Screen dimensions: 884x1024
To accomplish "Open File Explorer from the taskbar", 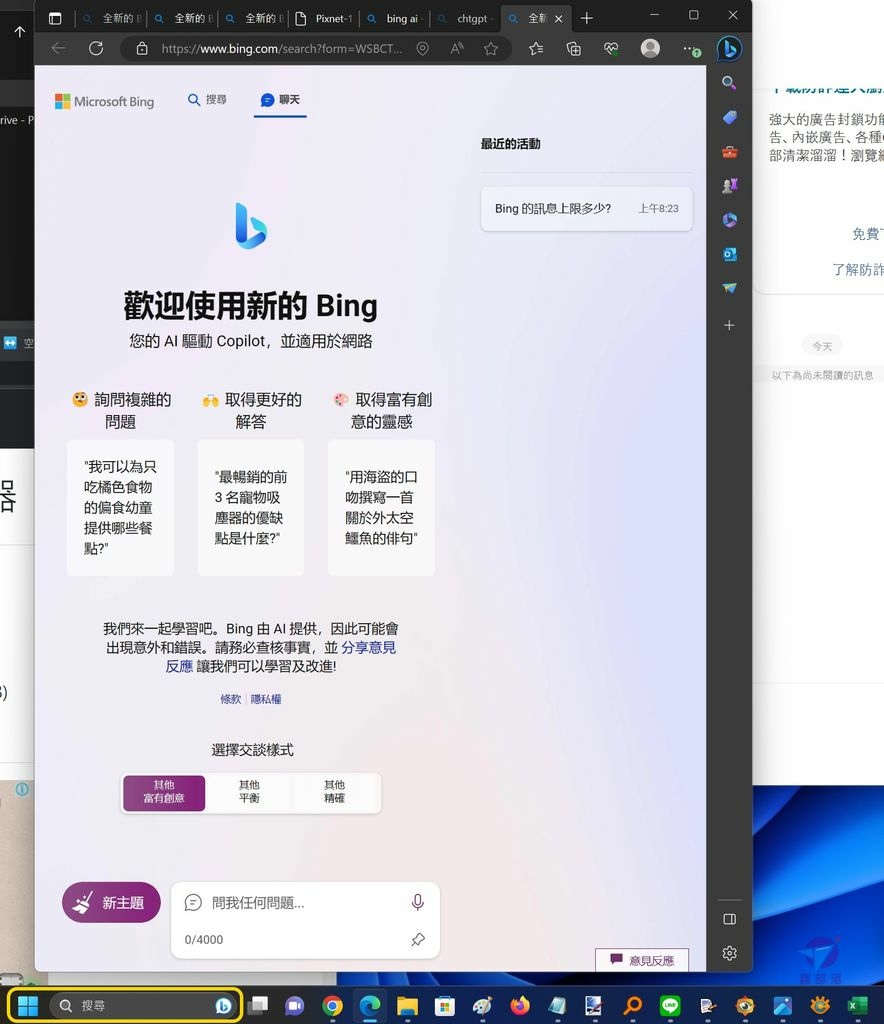I will pyautogui.click(x=407, y=1006).
